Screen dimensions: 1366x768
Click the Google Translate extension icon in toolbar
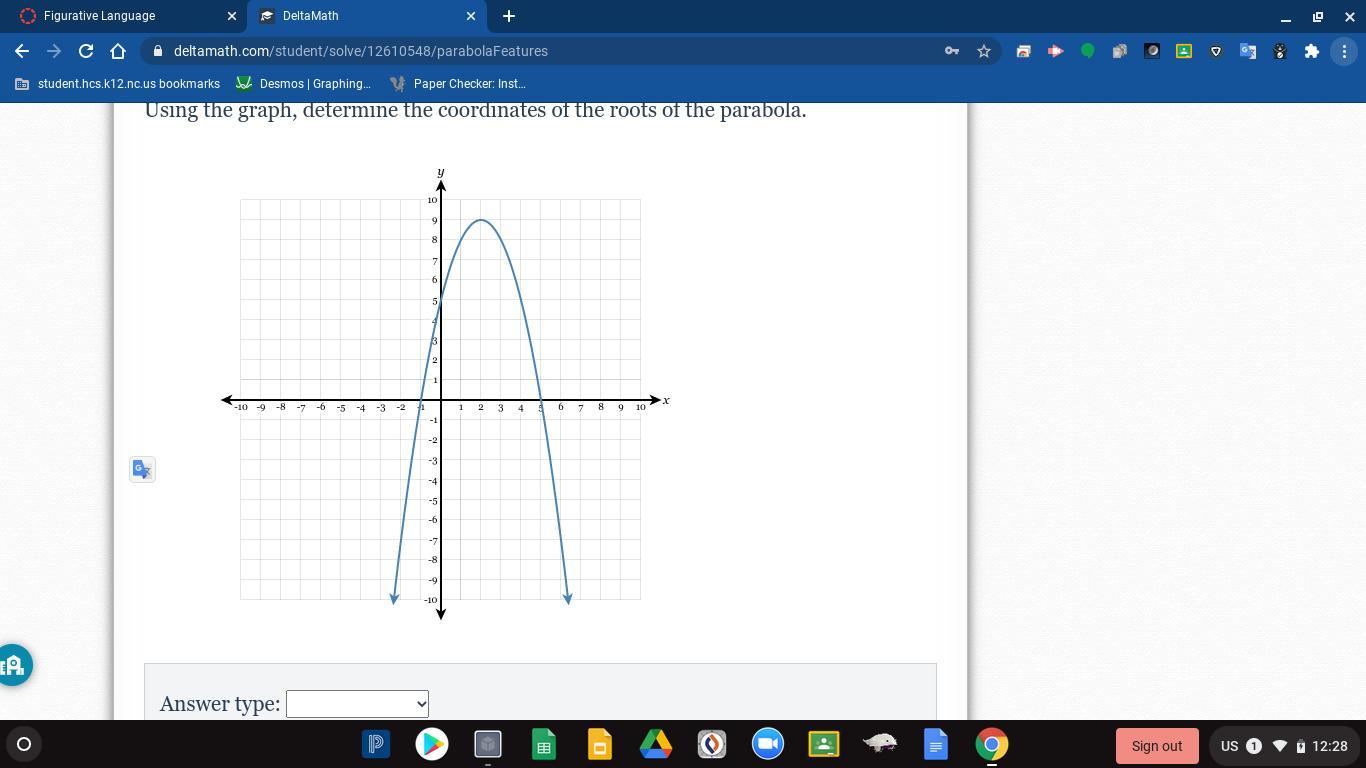tap(1248, 51)
